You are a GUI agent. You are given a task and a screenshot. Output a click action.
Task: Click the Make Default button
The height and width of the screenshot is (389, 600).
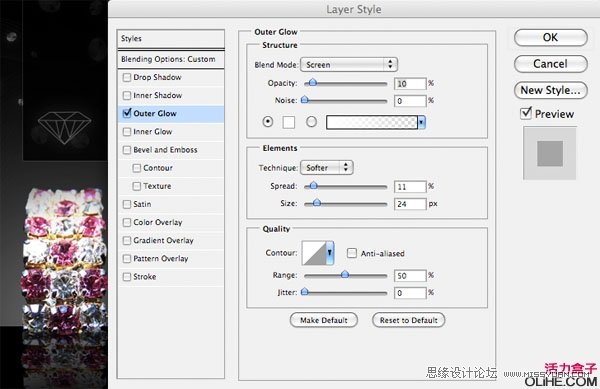coord(324,320)
